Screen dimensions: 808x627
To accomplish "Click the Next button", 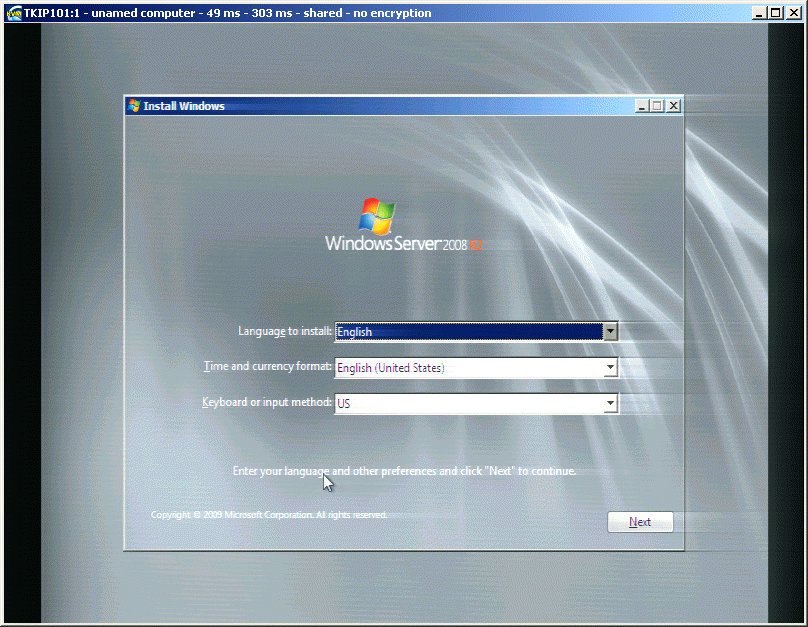I will click(640, 522).
